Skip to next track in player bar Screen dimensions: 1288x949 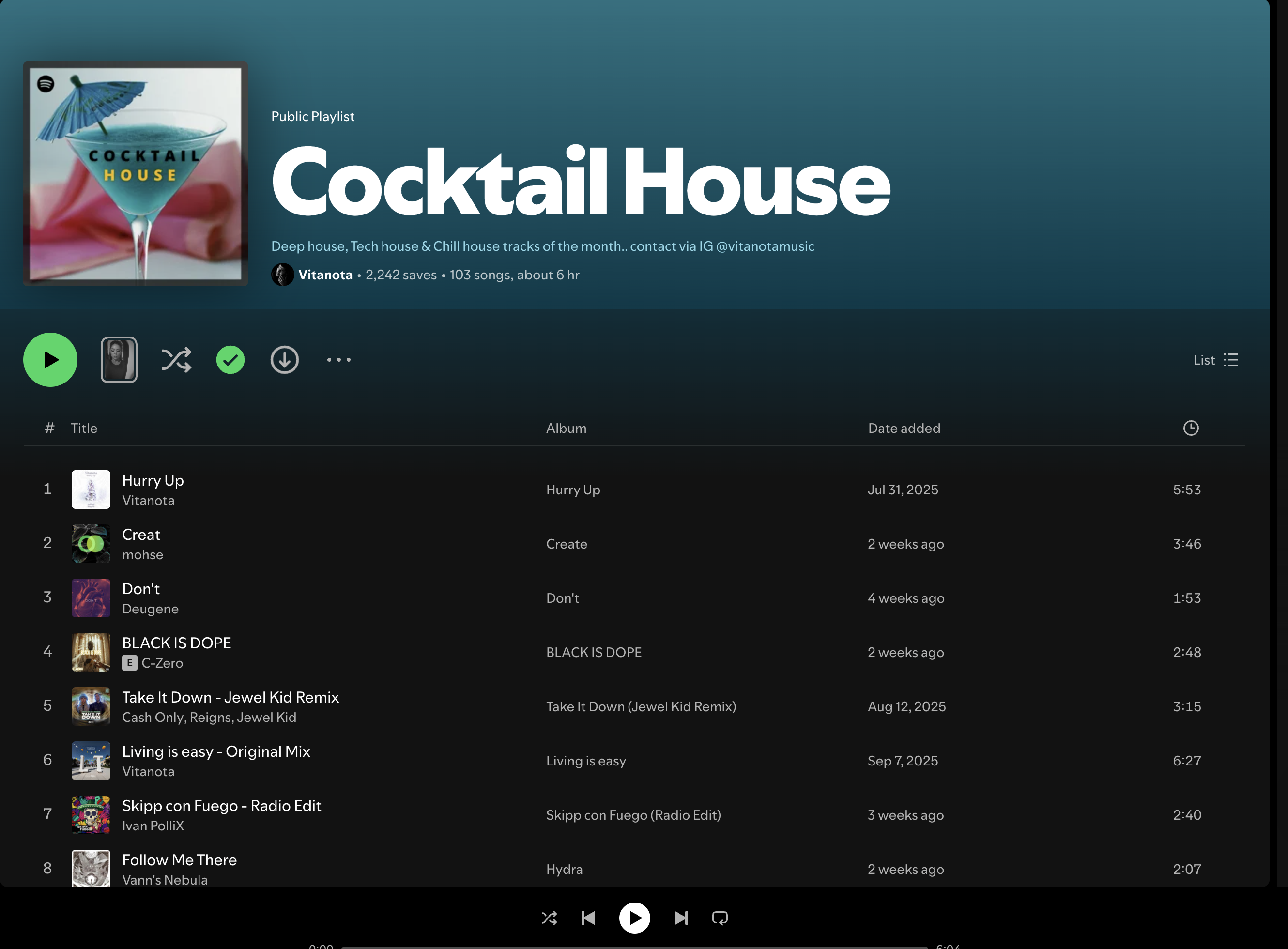coord(681,918)
